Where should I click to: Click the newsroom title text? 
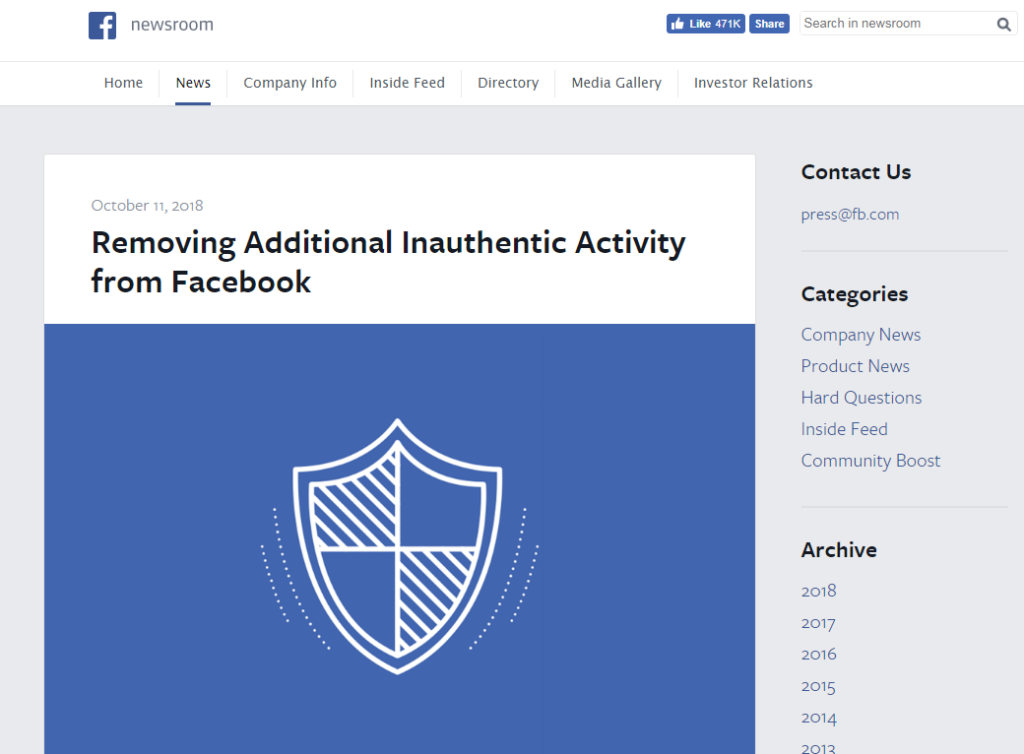pyautogui.click(x=172, y=25)
